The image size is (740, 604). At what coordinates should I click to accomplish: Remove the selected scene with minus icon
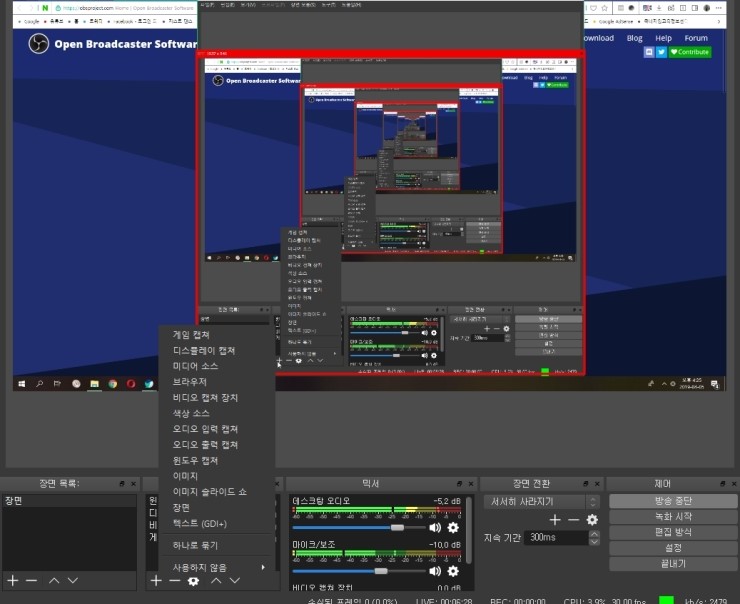(x=31, y=580)
